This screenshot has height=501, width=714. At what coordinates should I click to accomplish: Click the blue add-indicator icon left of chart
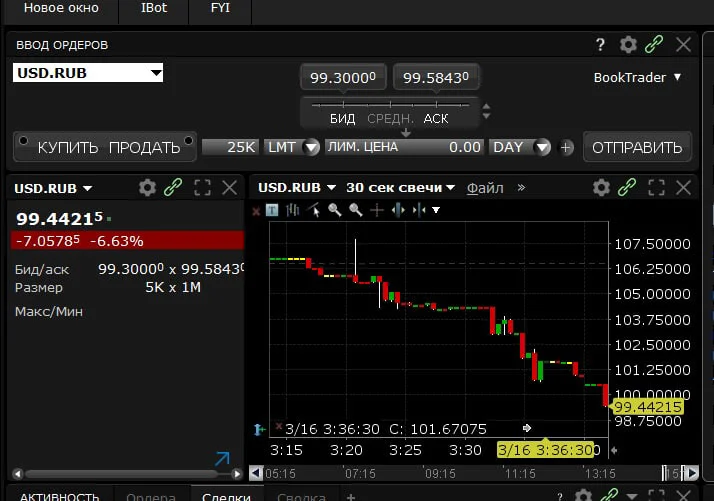pyautogui.click(x=259, y=429)
